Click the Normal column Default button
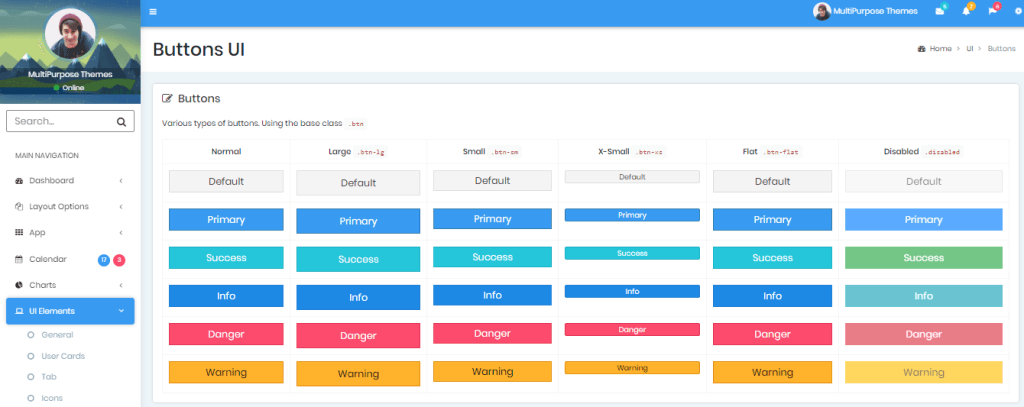The height and width of the screenshot is (407, 1024). point(226,181)
